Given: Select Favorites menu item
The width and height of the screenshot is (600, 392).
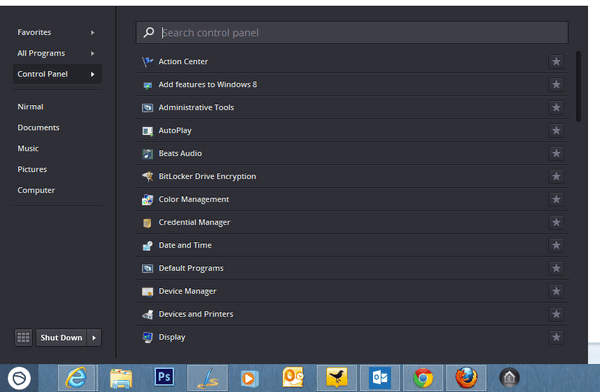Looking at the screenshot, I should tap(57, 32).
